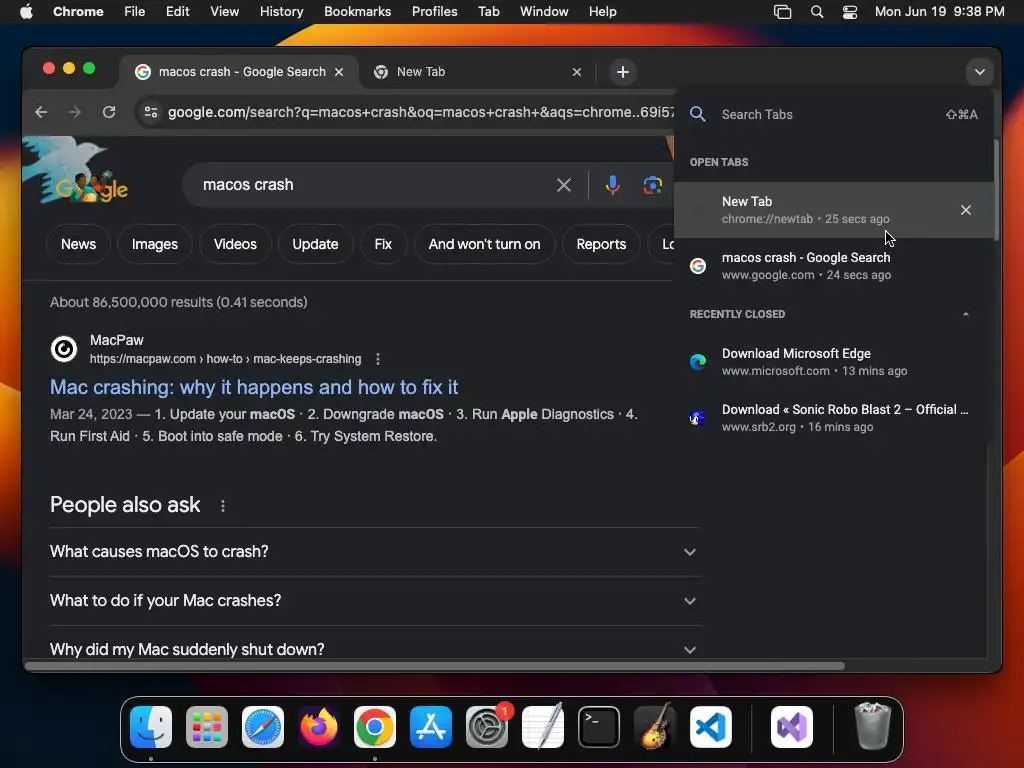
Task: Click the Google search text box
Action: pos(372,185)
